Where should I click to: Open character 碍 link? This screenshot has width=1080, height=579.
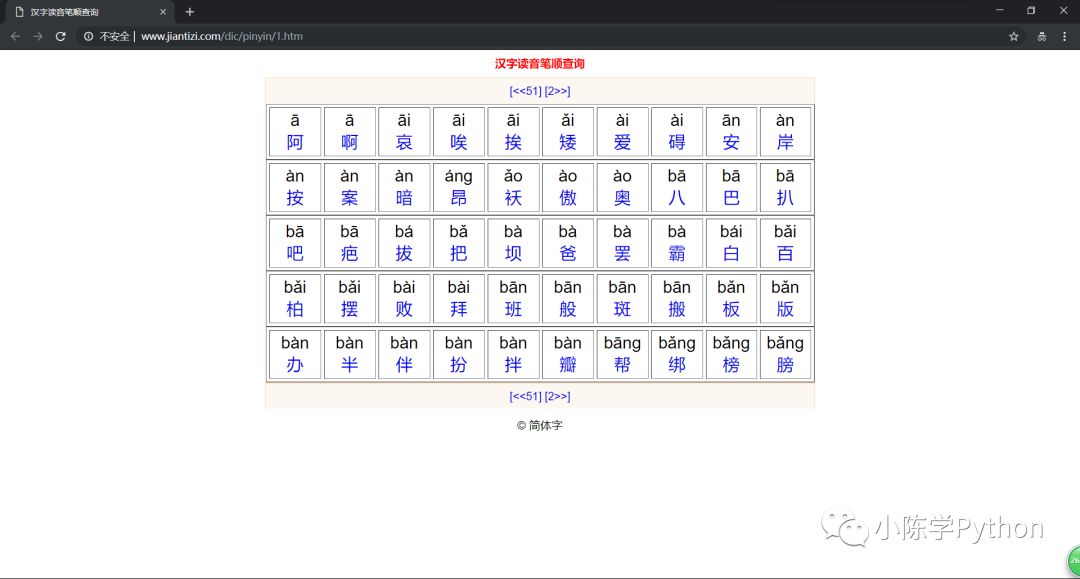[x=677, y=143]
